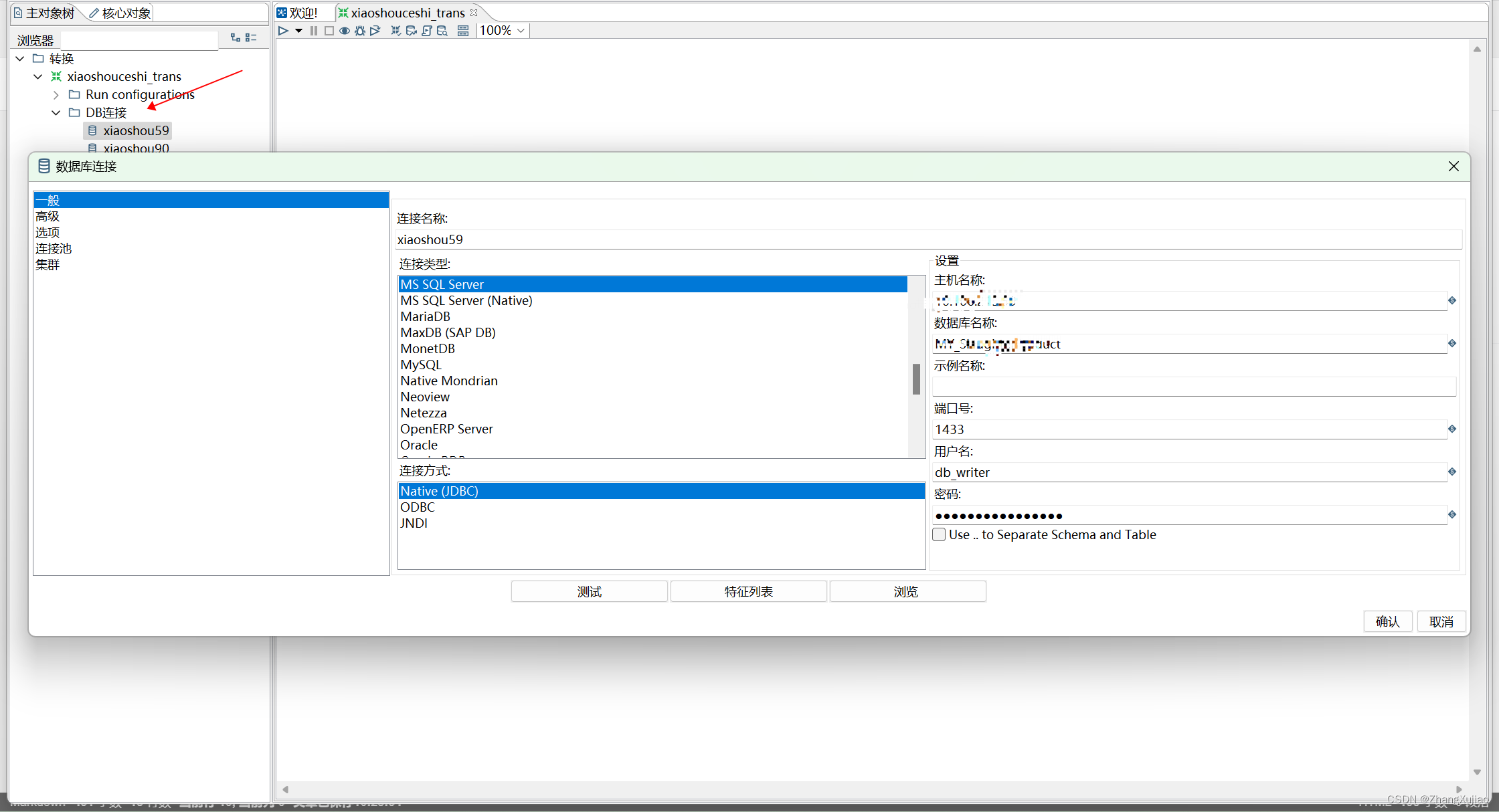This screenshot has width=1499, height=812.
Task: Click the 测试 button
Action: (x=589, y=592)
